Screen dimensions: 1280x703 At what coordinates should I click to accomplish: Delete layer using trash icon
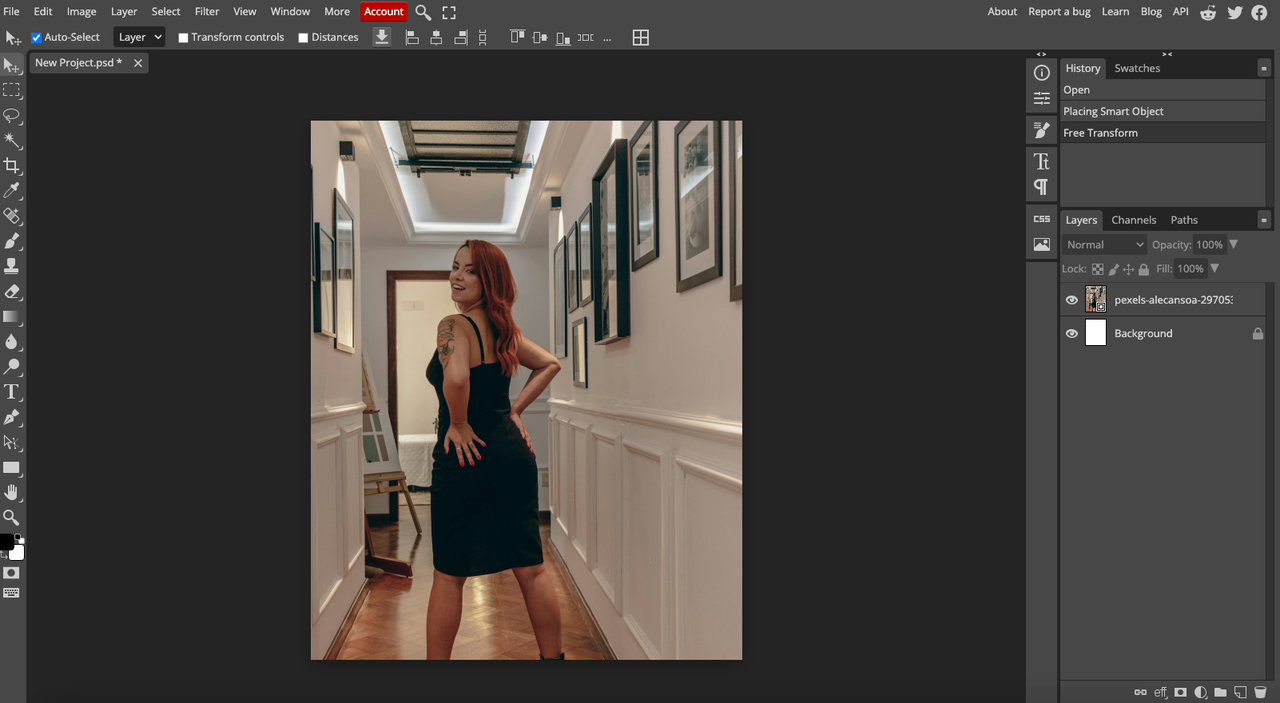tap(1260, 692)
